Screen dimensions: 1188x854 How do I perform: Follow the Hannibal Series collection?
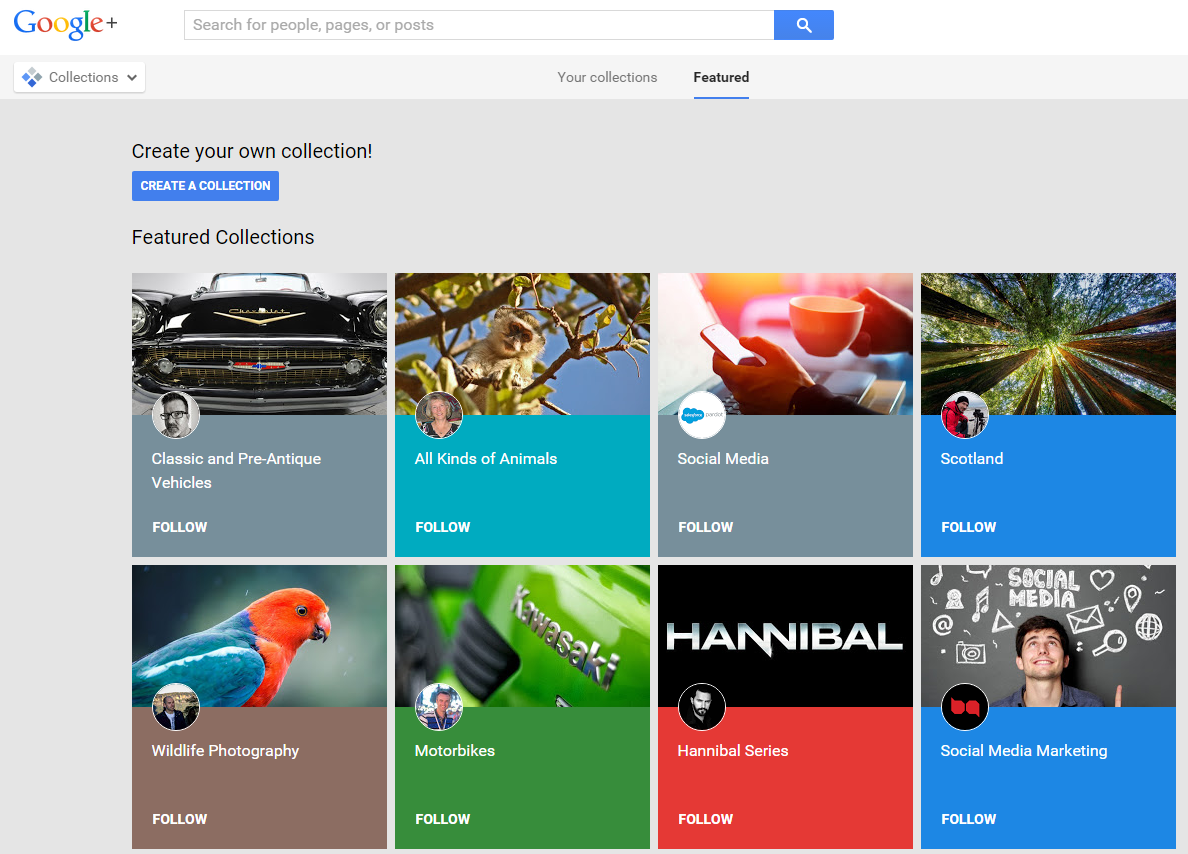[705, 819]
